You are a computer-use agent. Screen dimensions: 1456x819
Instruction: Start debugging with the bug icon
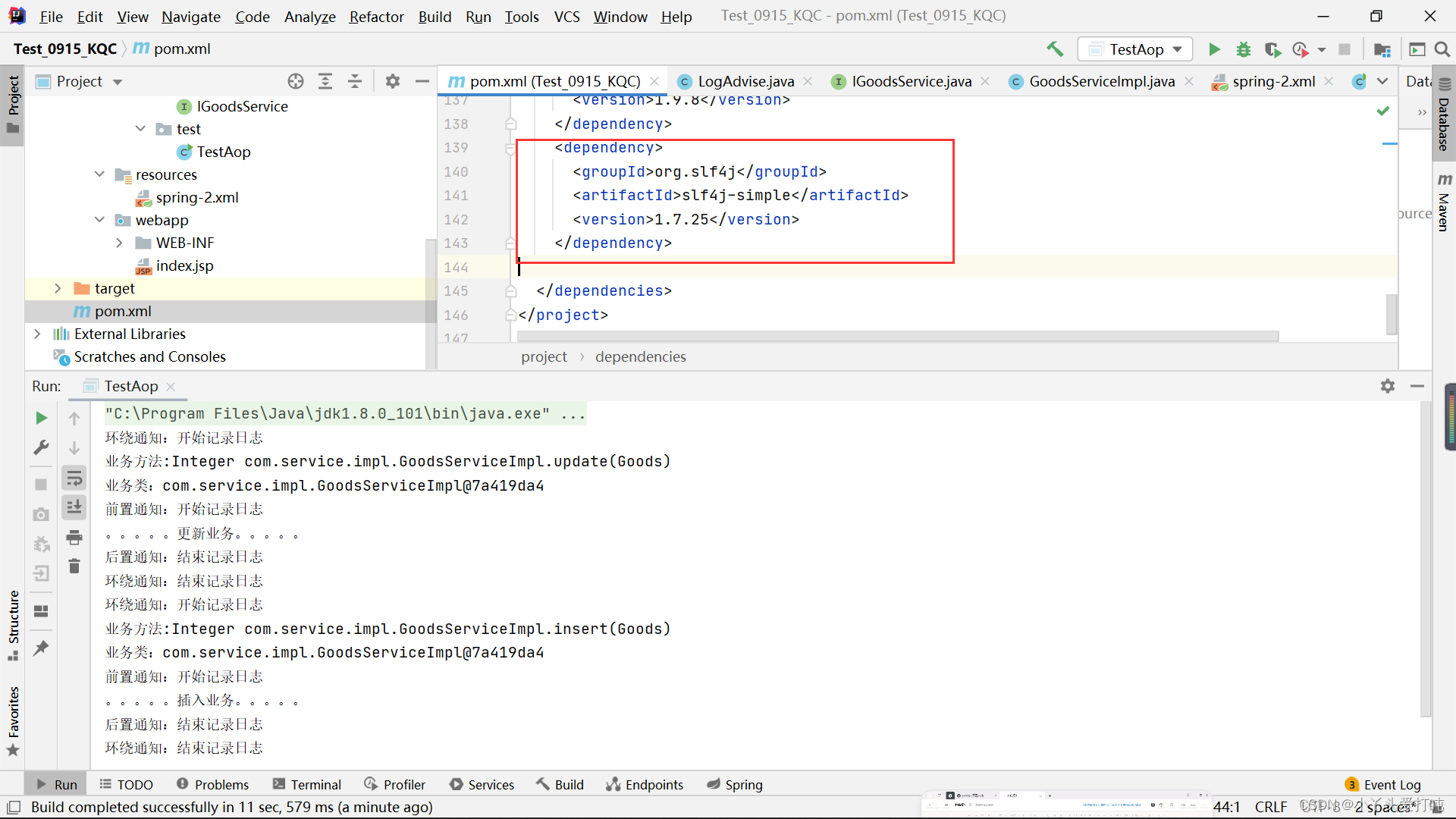(1244, 49)
